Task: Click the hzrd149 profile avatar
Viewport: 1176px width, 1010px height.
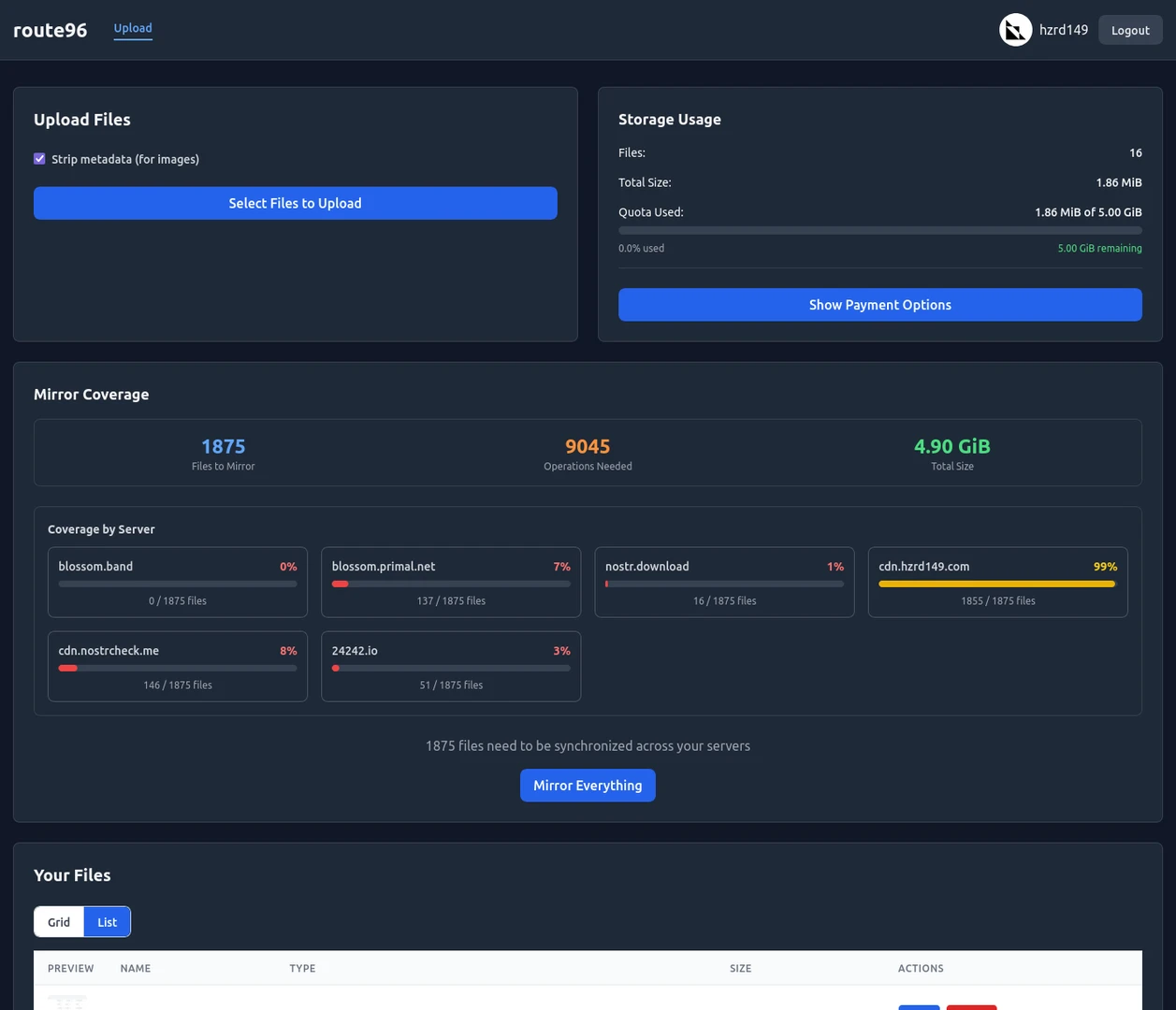Action: click(1015, 30)
